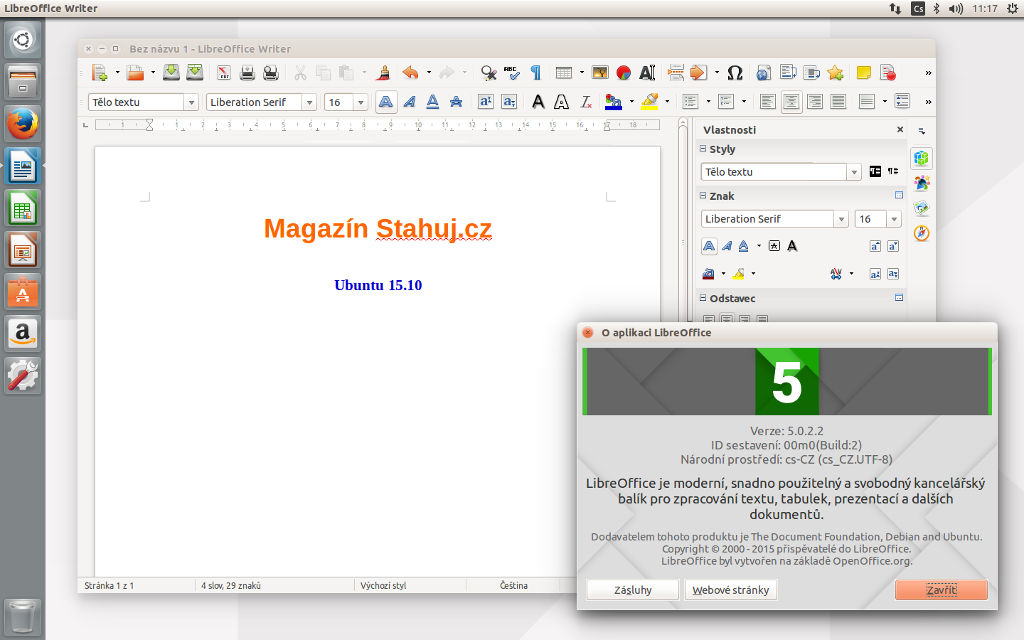Click Character Spacing icon in sidebar
Viewport: 1024px width, 640px height.
tap(836, 274)
